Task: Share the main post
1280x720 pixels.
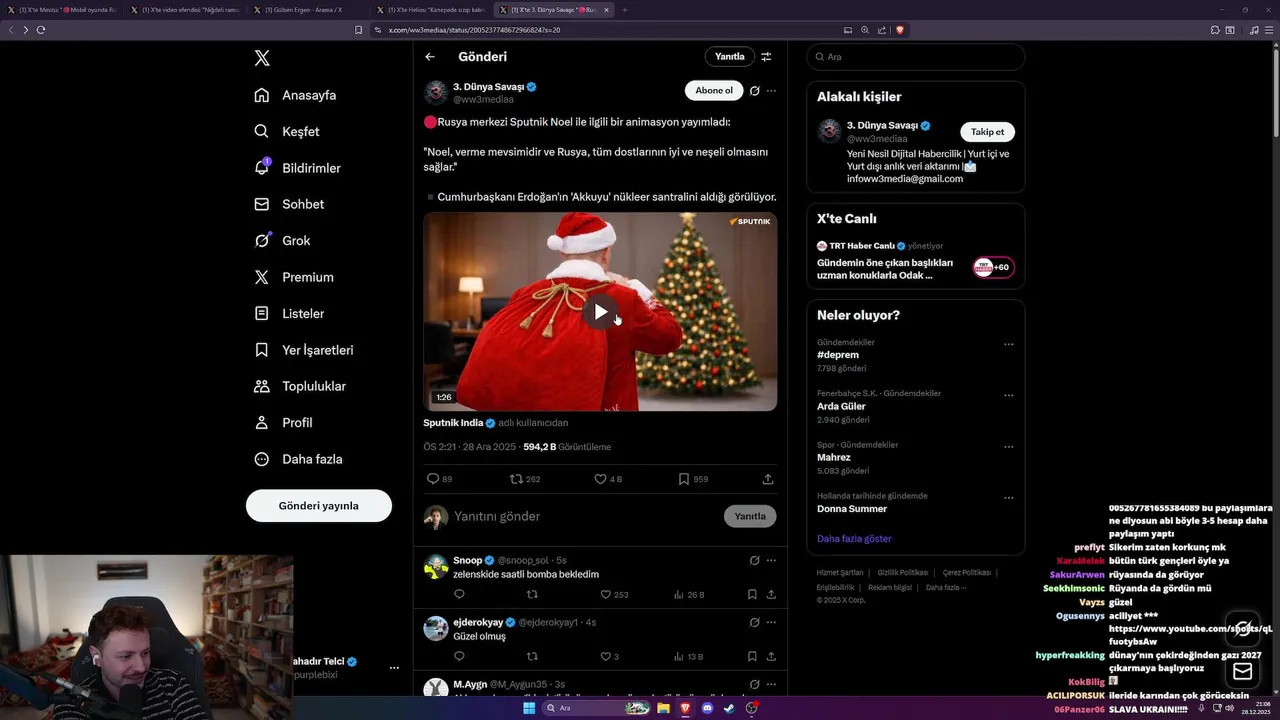Action: point(768,479)
